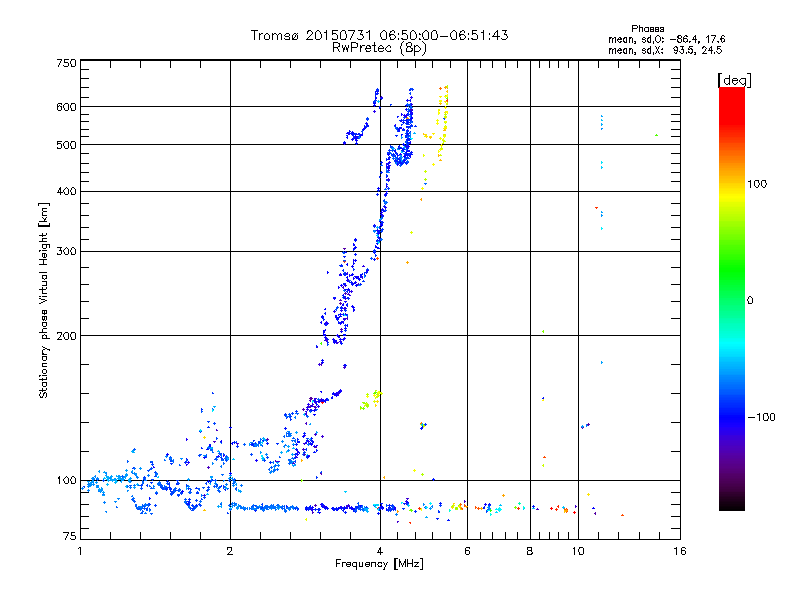The width and height of the screenshot is (800, 600).
Task: Click the '-100' colorbar tick label
Action: 762,417
